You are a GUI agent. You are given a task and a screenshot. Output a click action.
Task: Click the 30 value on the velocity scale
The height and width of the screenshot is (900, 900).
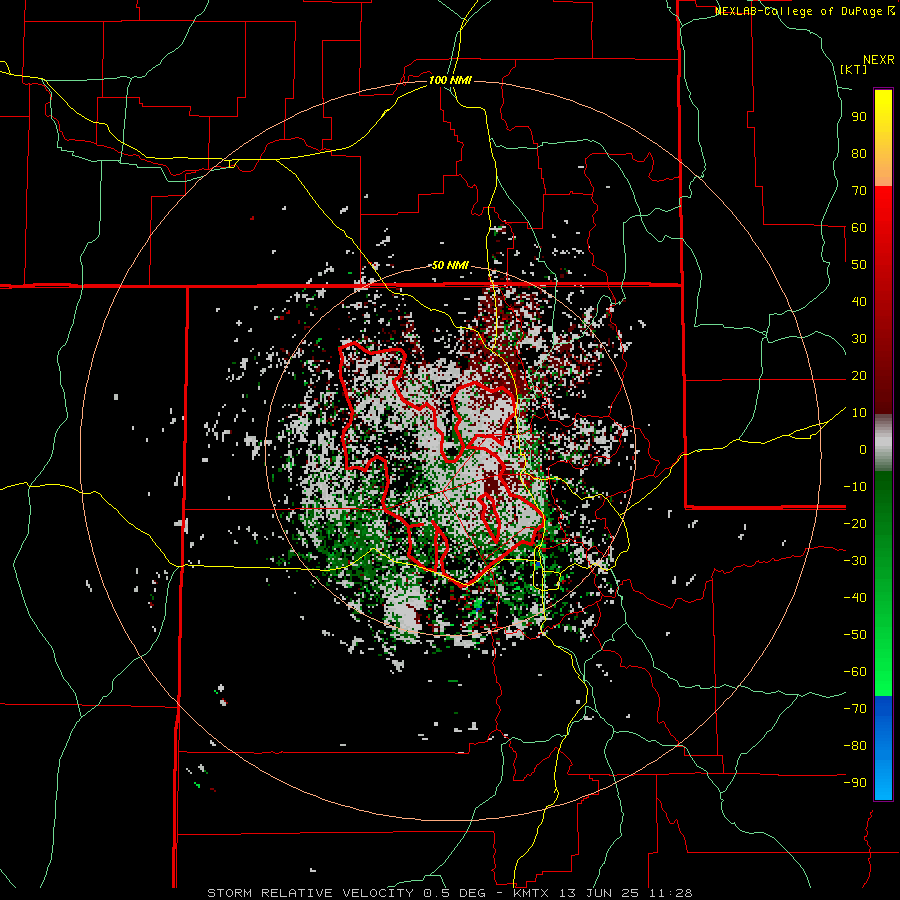click(x=859, y=339)
